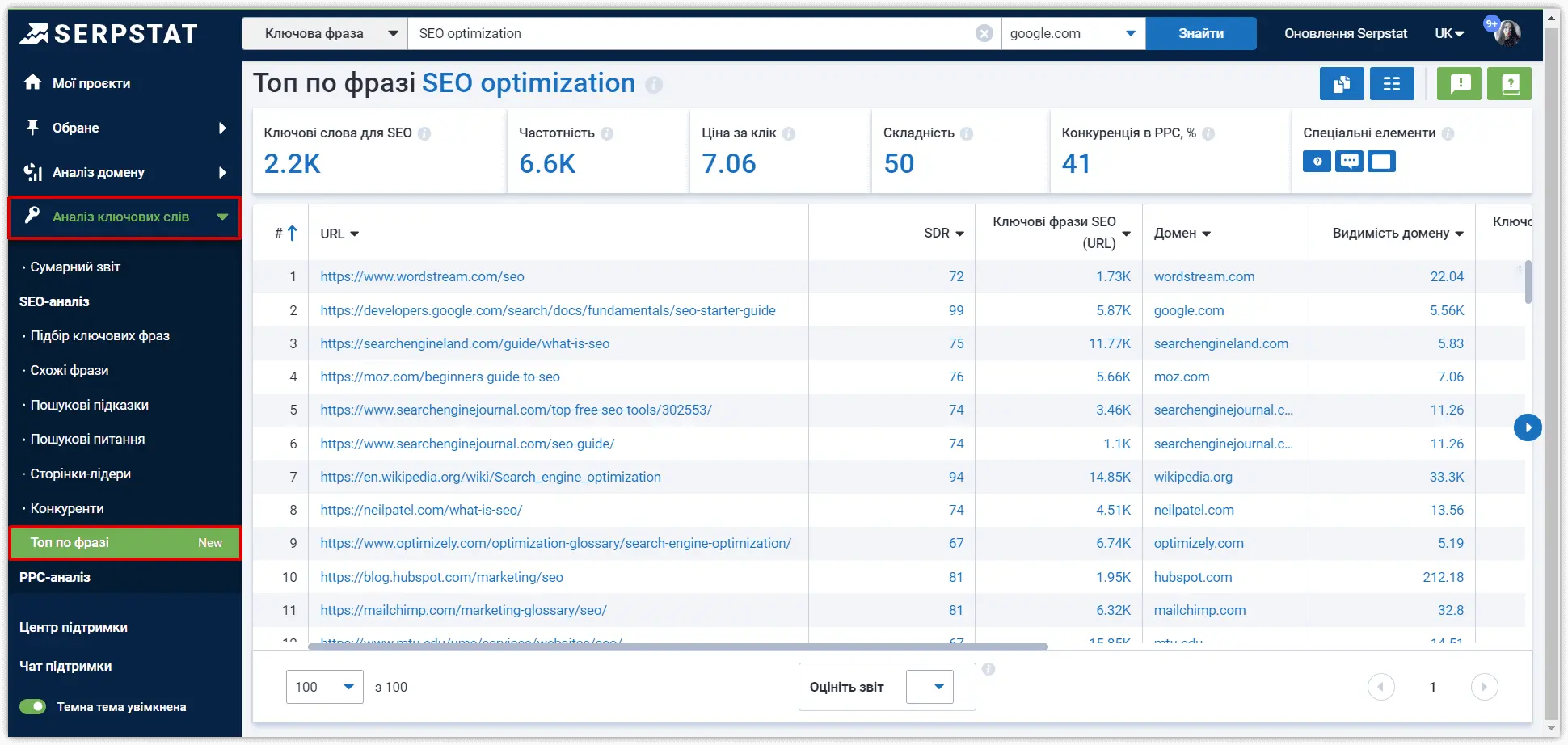Open the Оцініть звіт rating dropdown
The image size is (1568, 745).
[929, 687]
